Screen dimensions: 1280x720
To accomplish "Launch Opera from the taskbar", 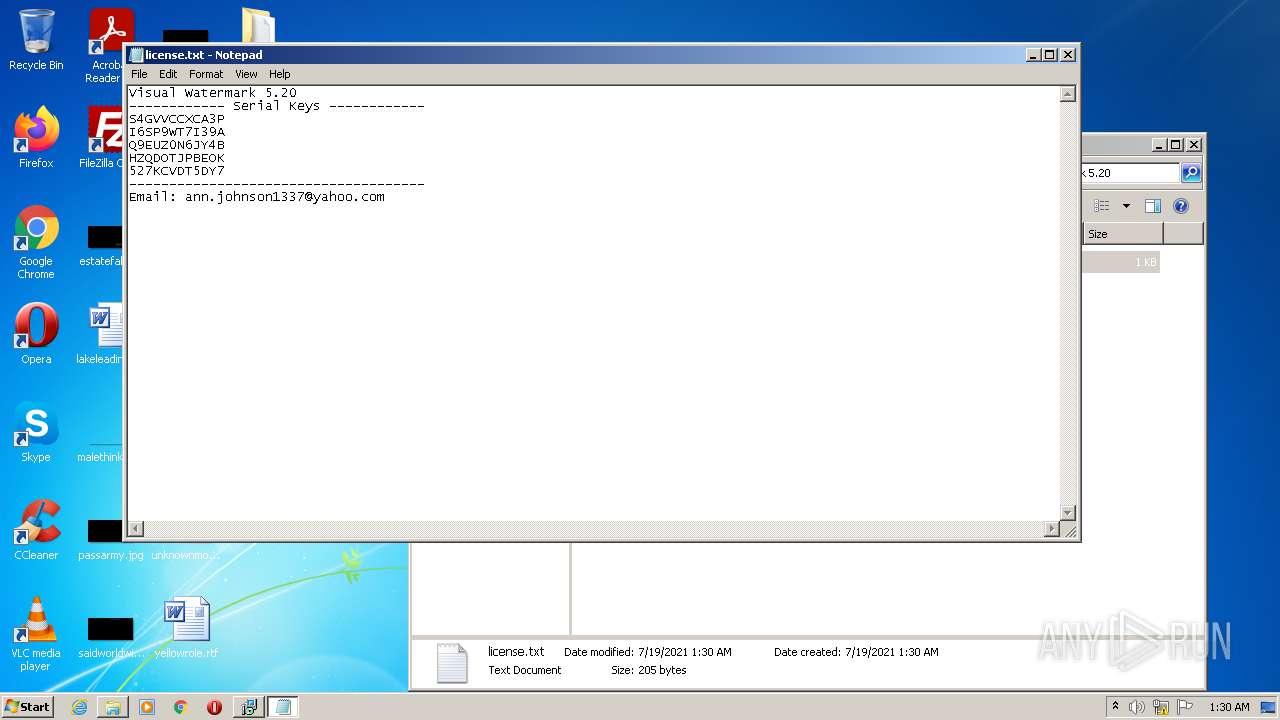I will click(x=214, y=707).
